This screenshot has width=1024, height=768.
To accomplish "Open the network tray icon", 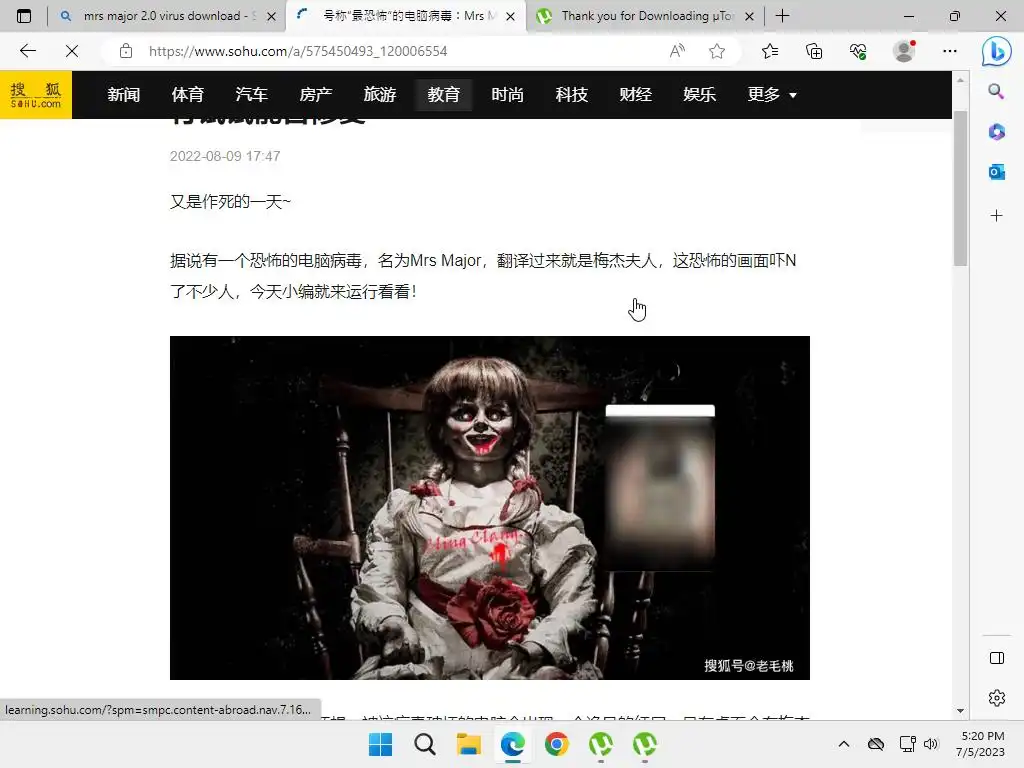I will tap(907, 744).
